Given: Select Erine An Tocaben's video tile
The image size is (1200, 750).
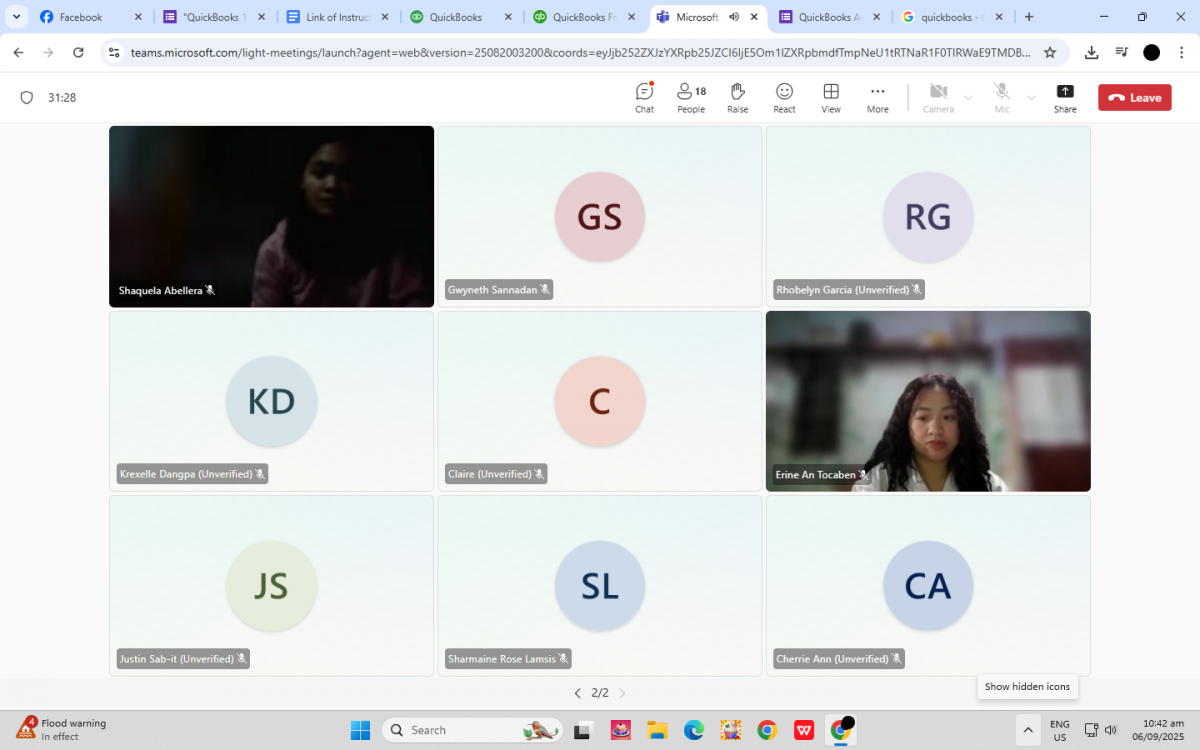Looking at the screenshot, I should coord(927,400).
